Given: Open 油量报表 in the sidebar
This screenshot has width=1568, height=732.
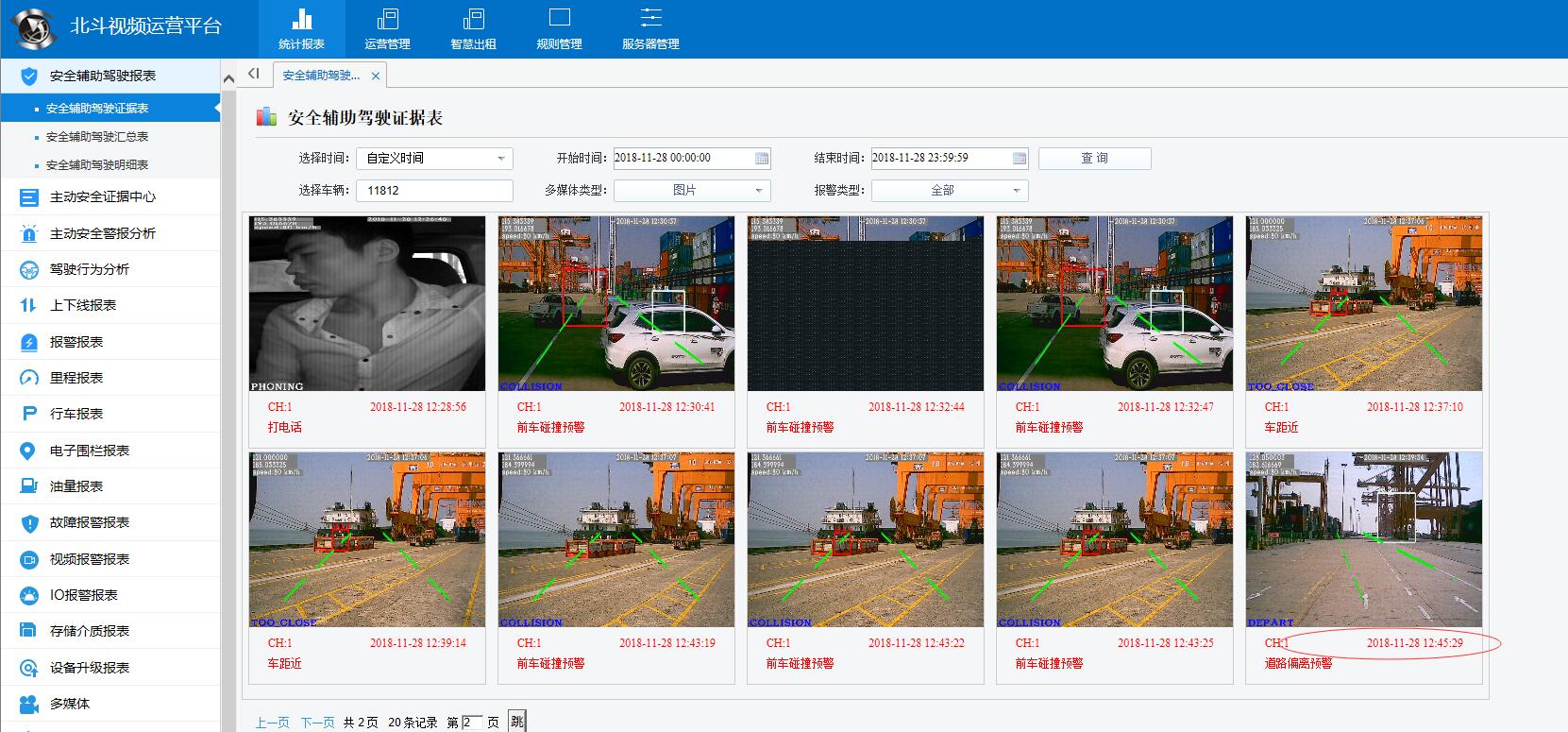Looking at the screenshot, I should click(x=76, y=486).
